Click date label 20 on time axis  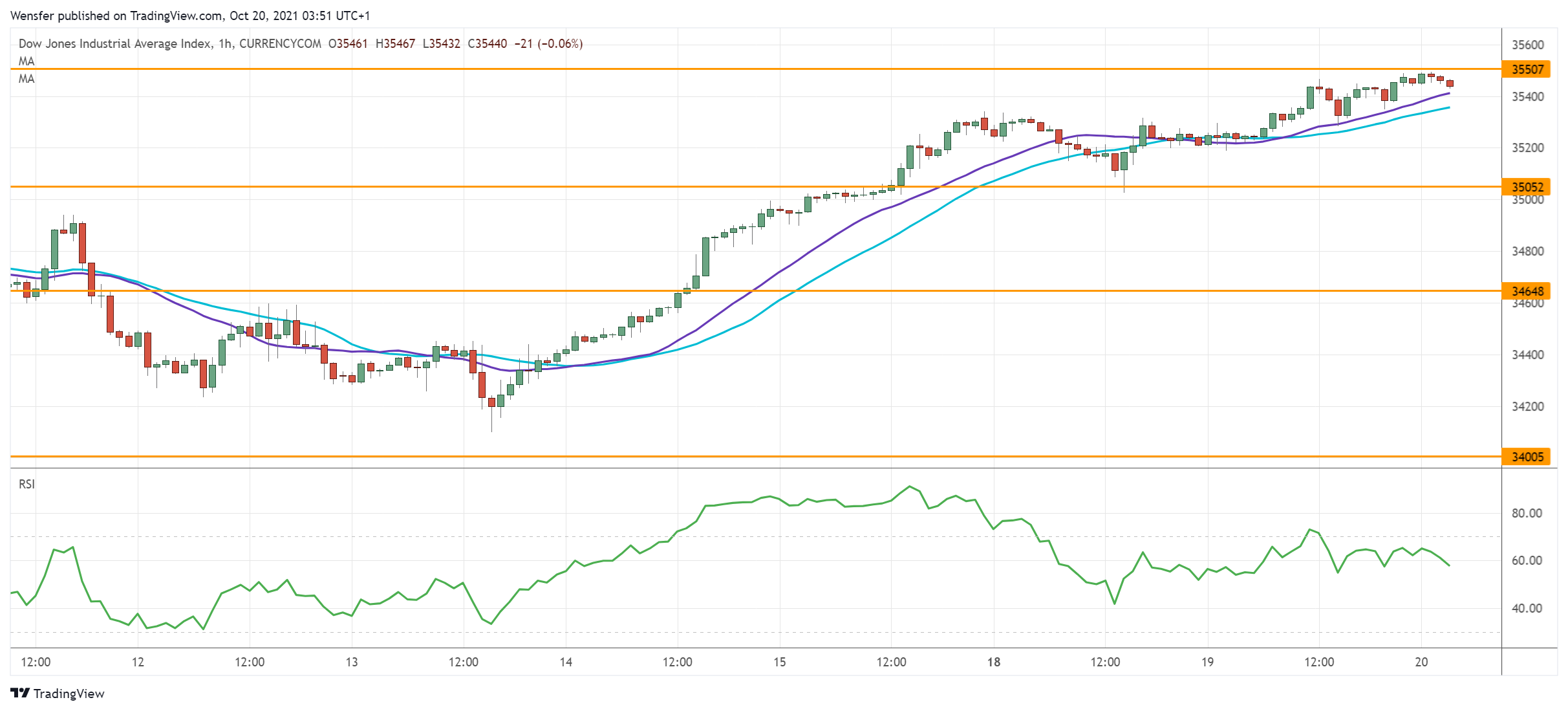pyautogui.click(x=1421, y=662)
